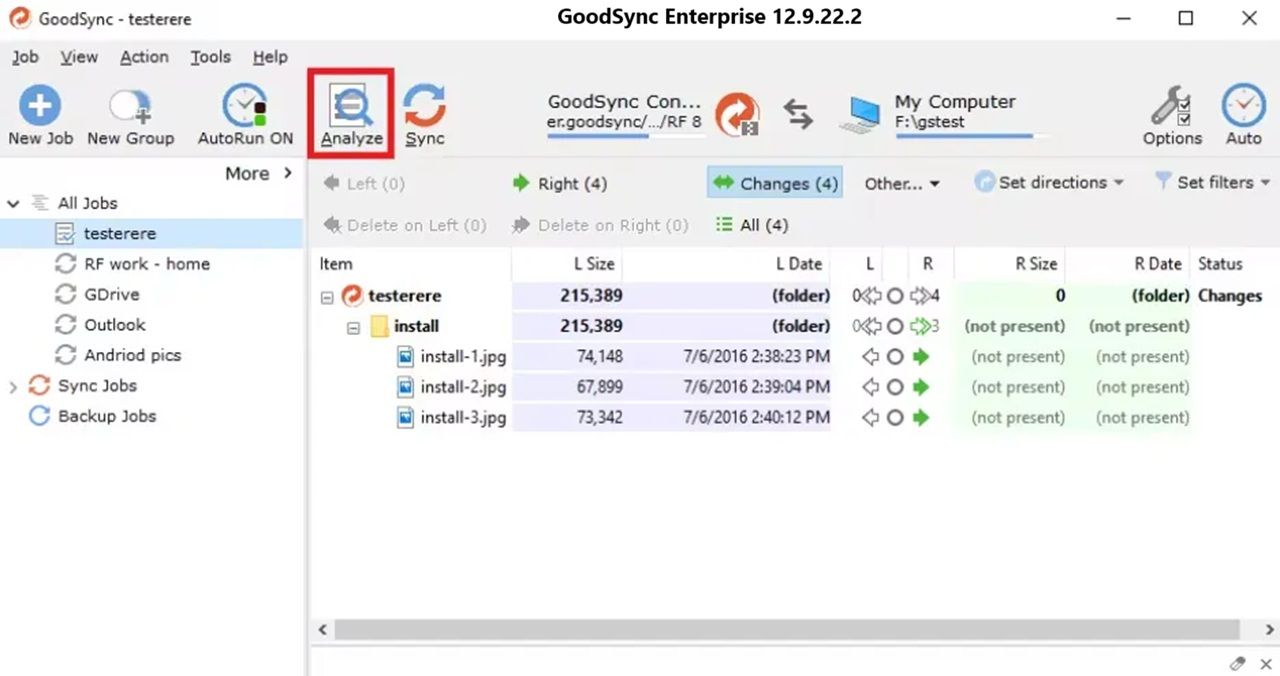Click the install folder icon
The width and height of the screenshot is (1280, 676).
point(379,327)
